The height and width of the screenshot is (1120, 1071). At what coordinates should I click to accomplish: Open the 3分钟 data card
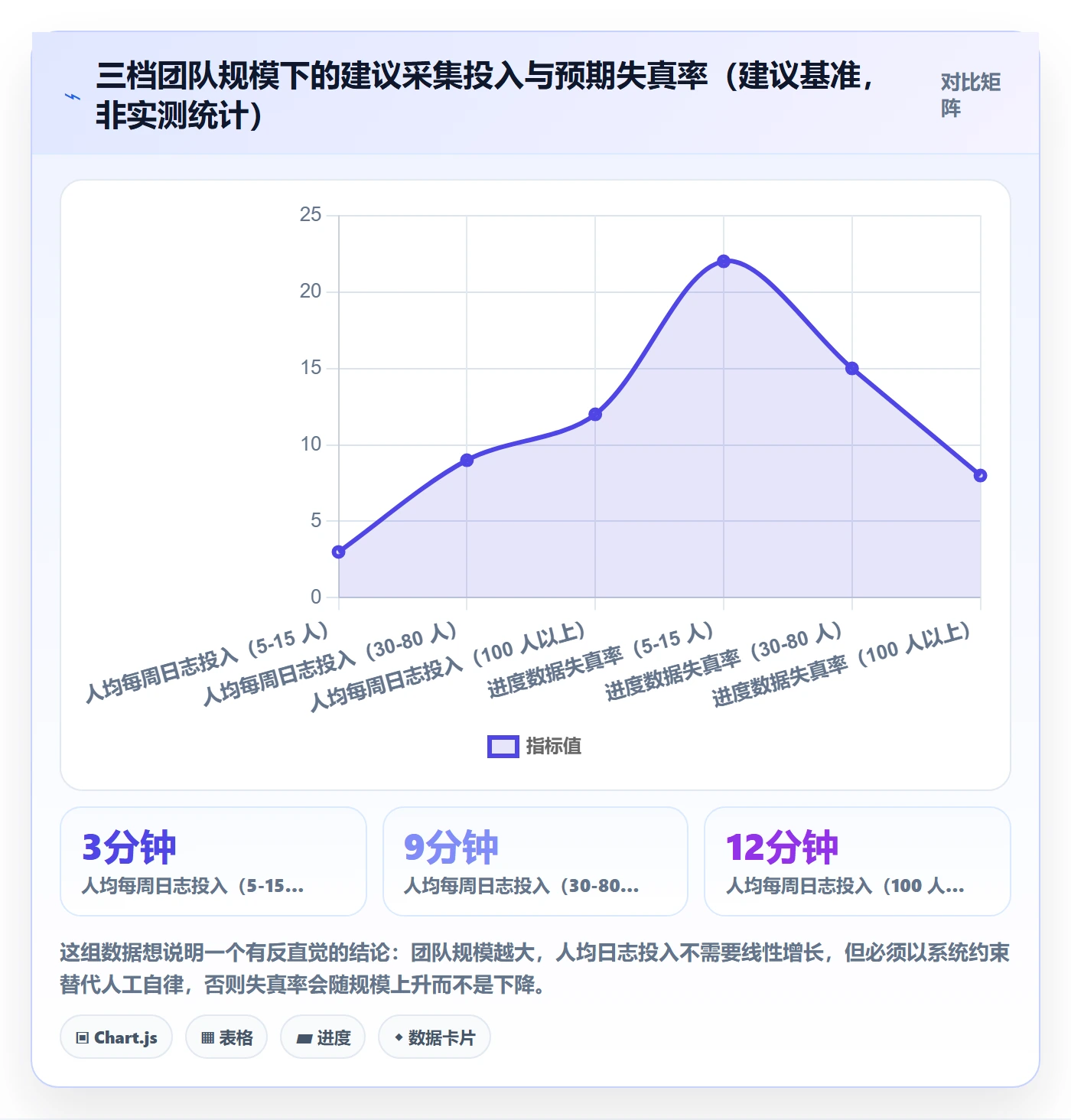pos(213,861)
